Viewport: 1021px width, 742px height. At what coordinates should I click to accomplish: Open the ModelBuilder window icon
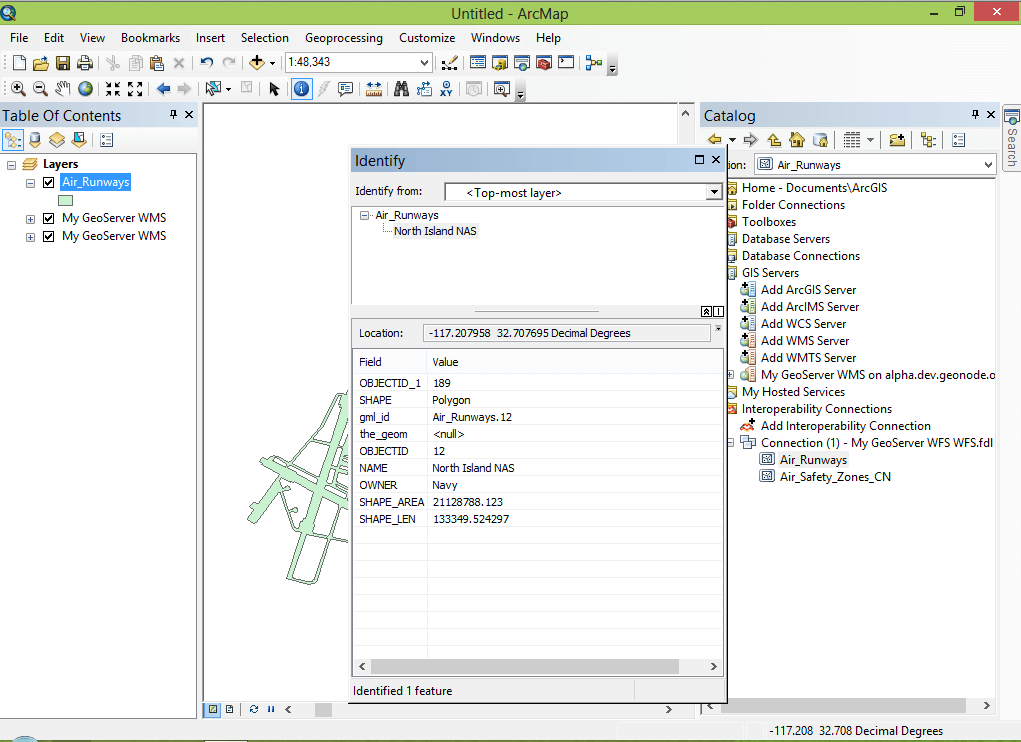[593, 62]
